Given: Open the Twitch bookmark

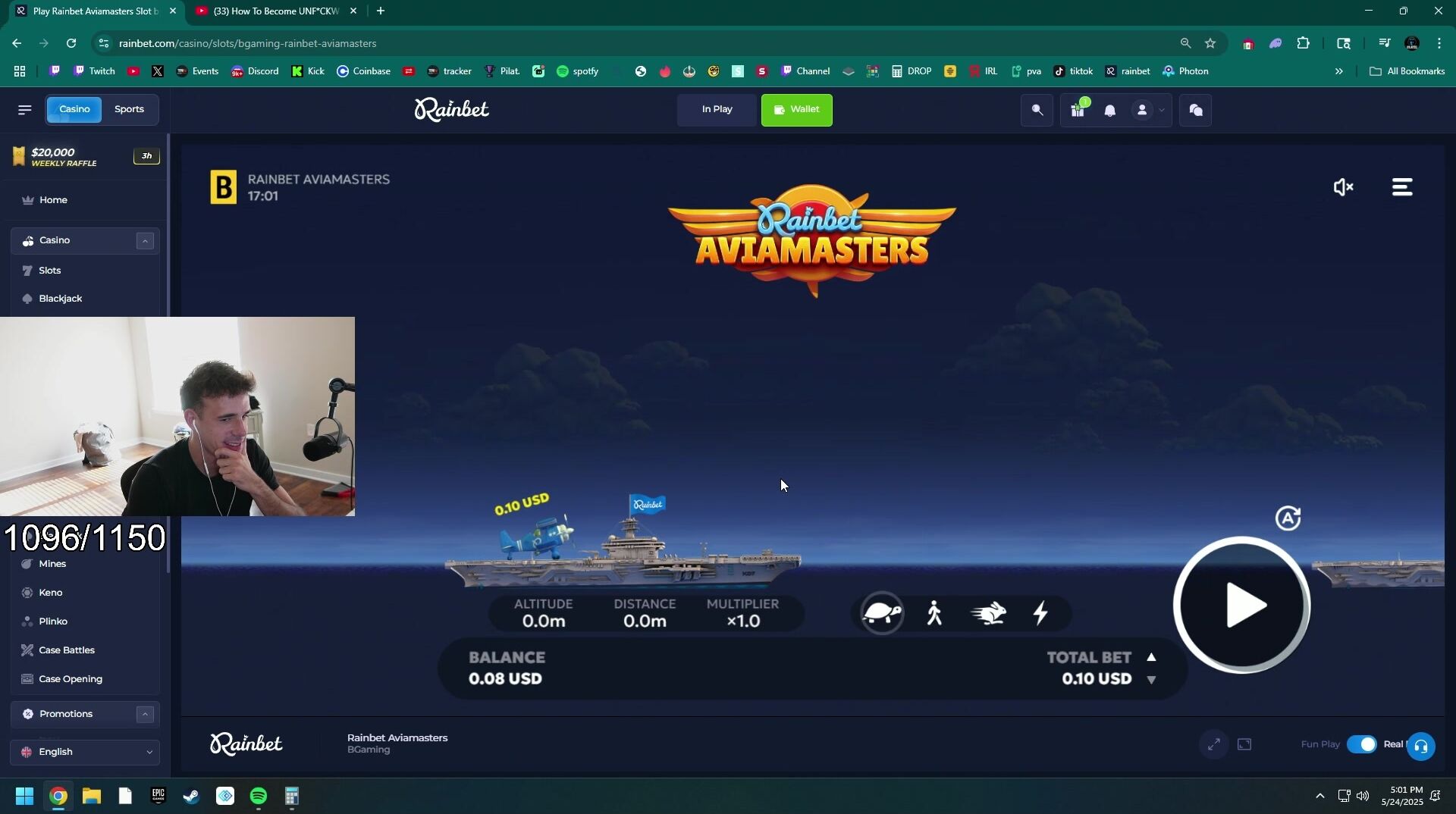Looking at the screenshot, I should 94,71.
